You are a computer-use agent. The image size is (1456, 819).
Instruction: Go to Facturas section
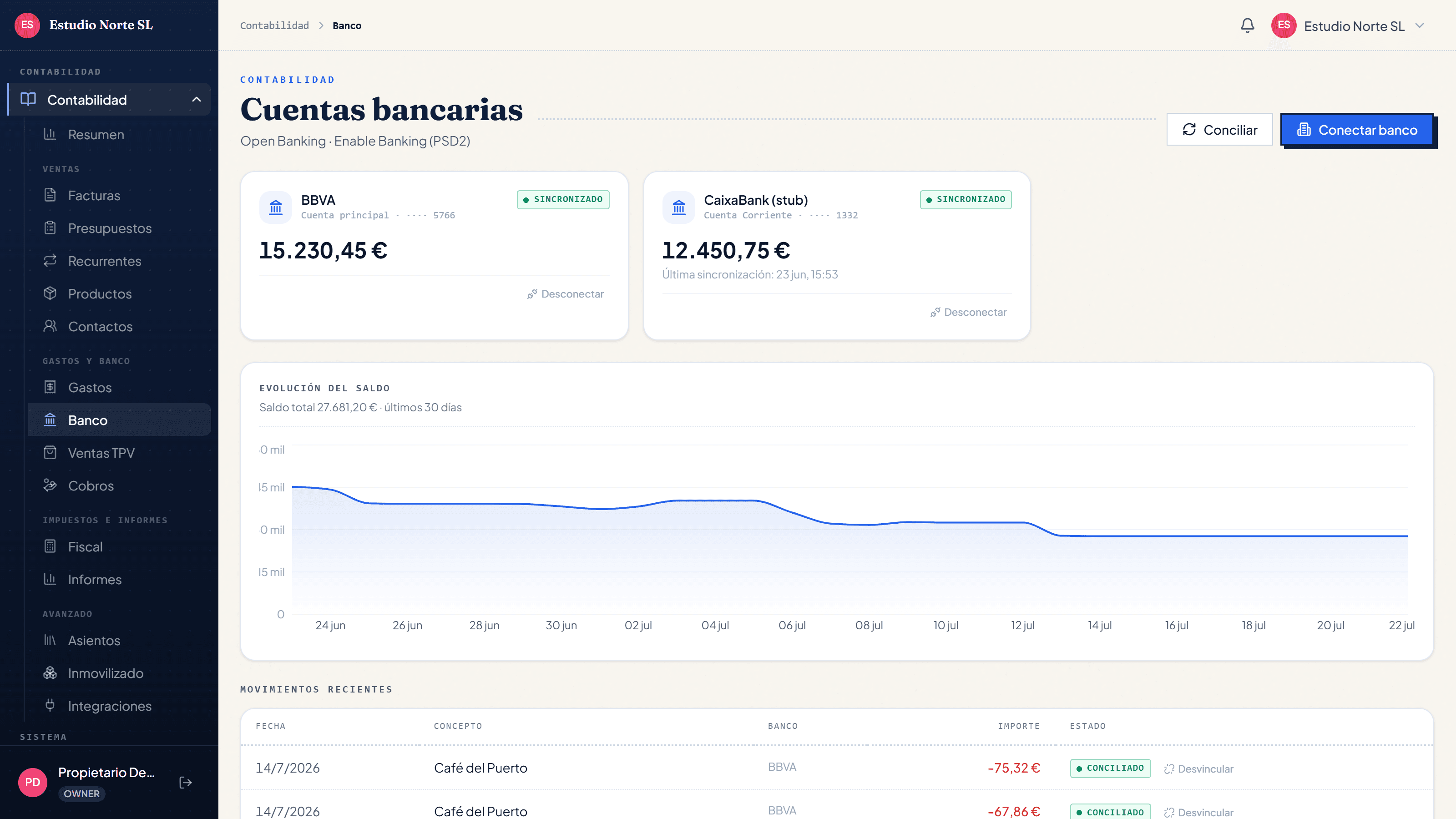pos(119,196)
